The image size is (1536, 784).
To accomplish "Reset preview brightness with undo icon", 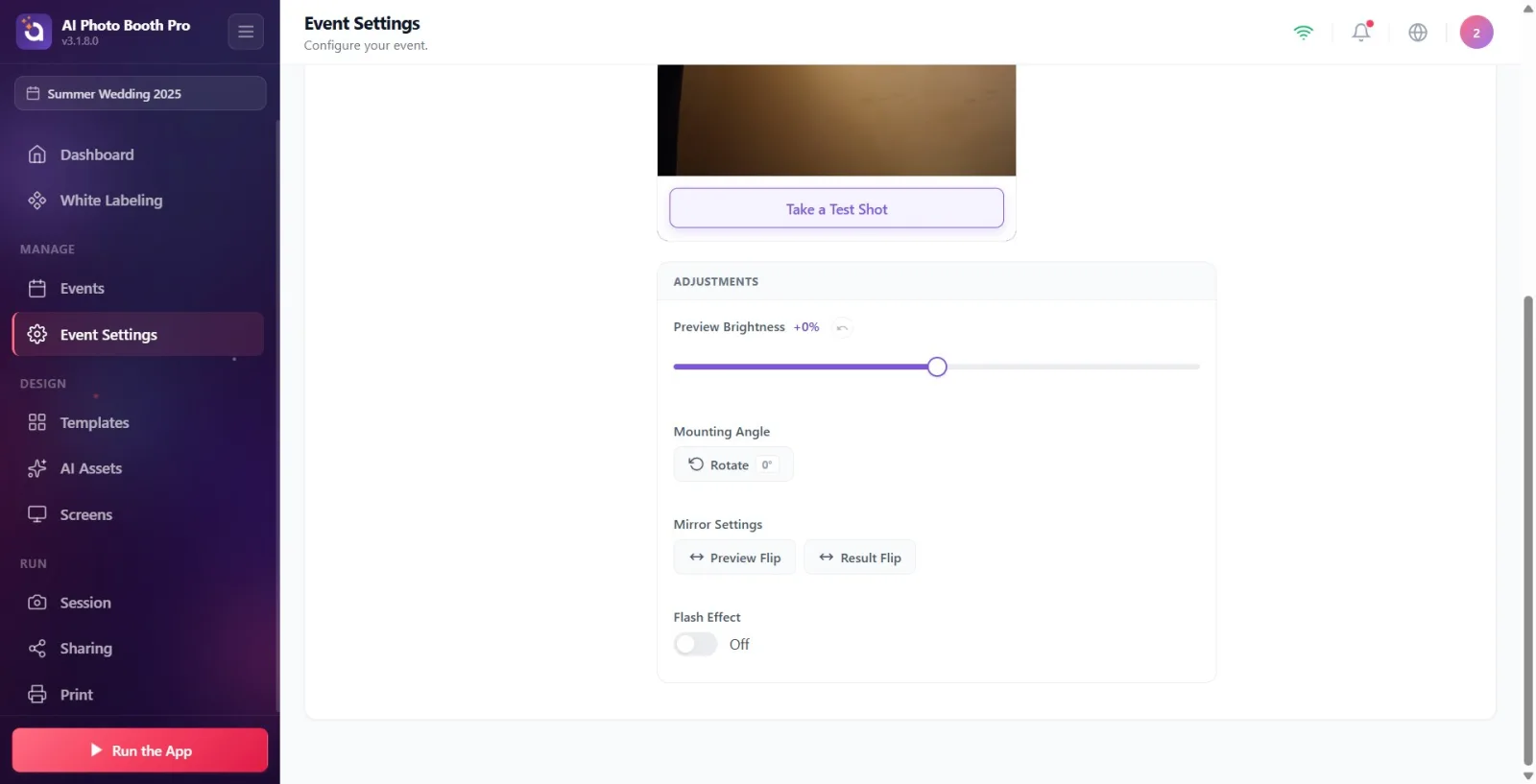I will click(842, 327).
